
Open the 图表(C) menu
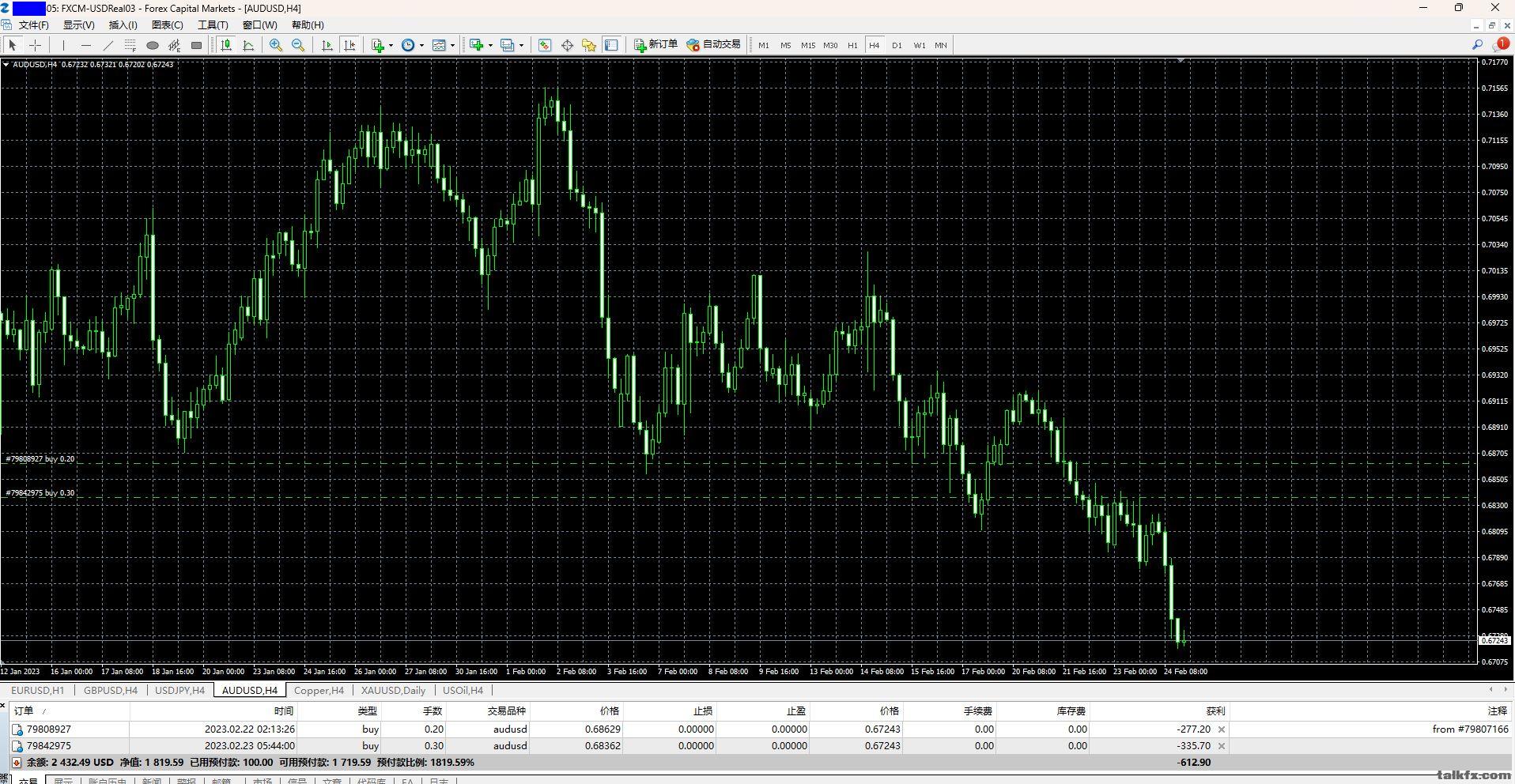pos(167,24)
